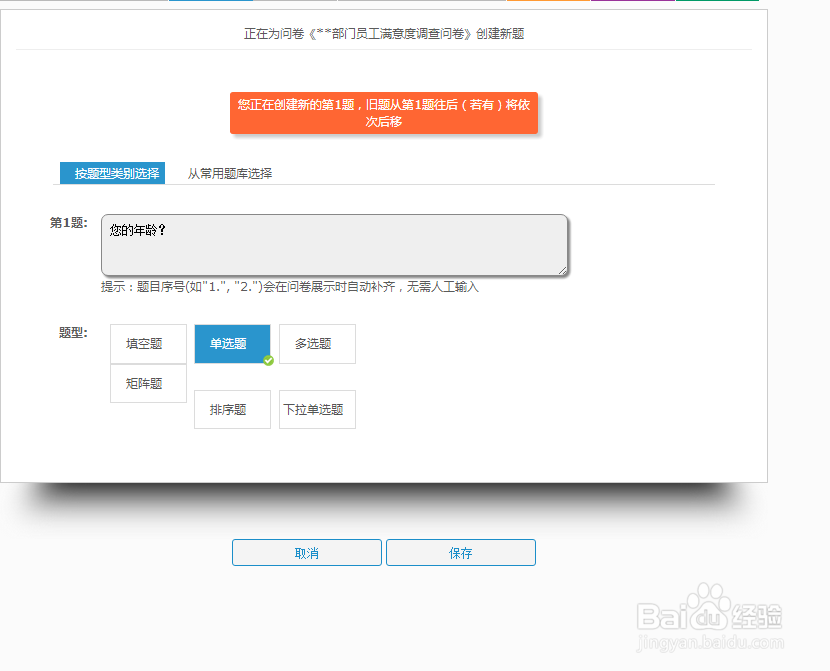Click the purple strip at top of screen
Viewport: 830px width, 671px height.
point(632,2)
